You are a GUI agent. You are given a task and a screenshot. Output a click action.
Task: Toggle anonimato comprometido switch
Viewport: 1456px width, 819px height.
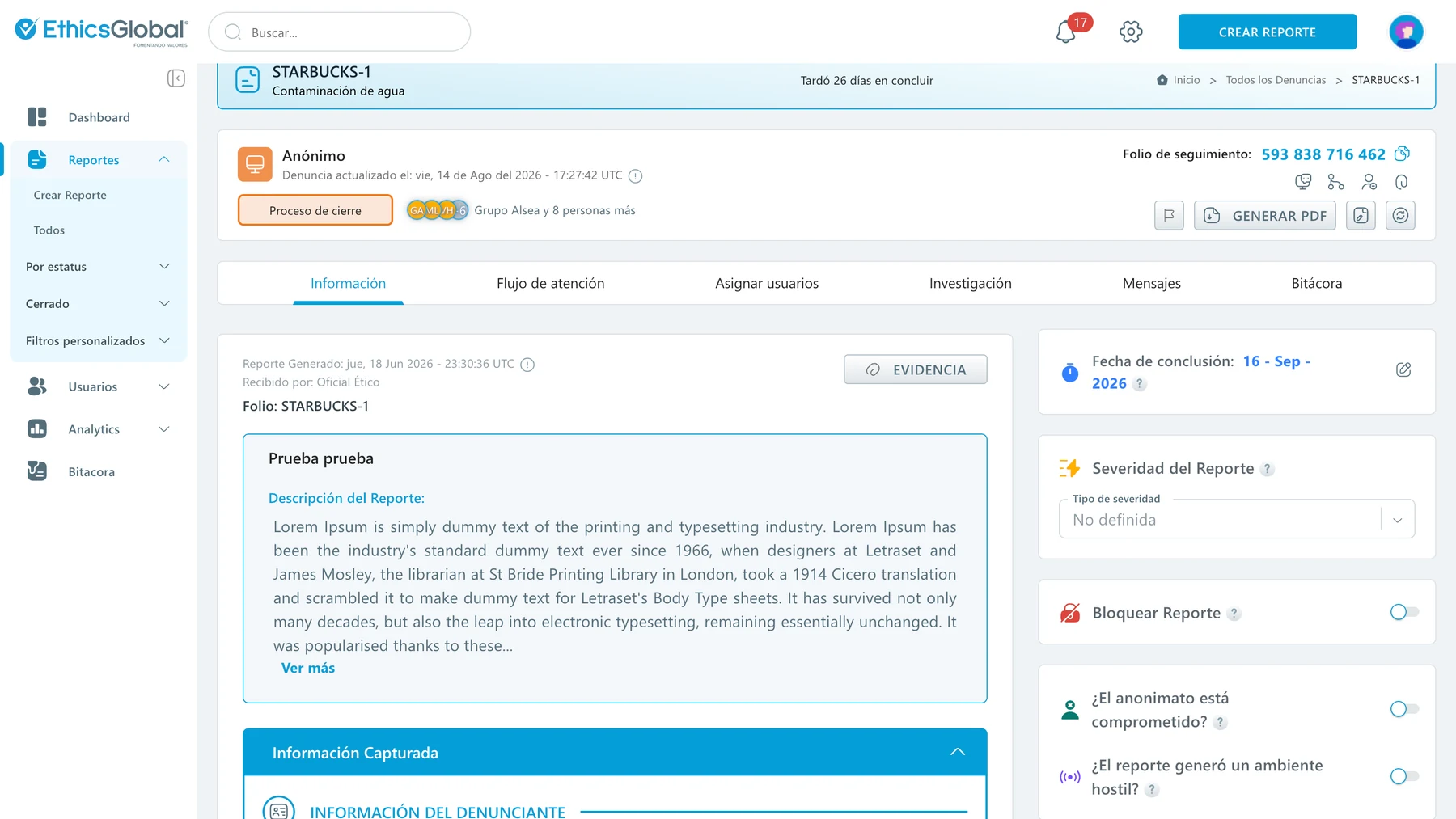coord(1404,709)
